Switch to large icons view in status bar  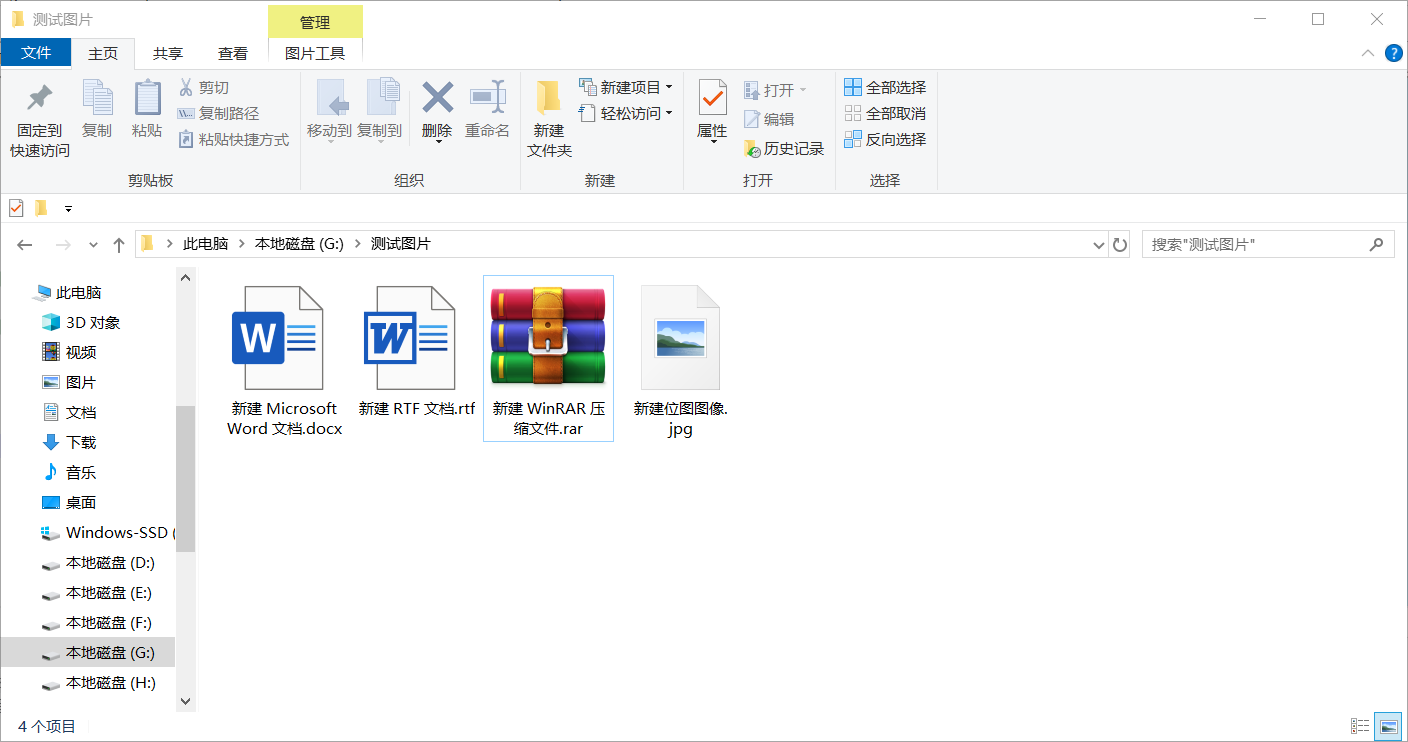coord(1388,726)
